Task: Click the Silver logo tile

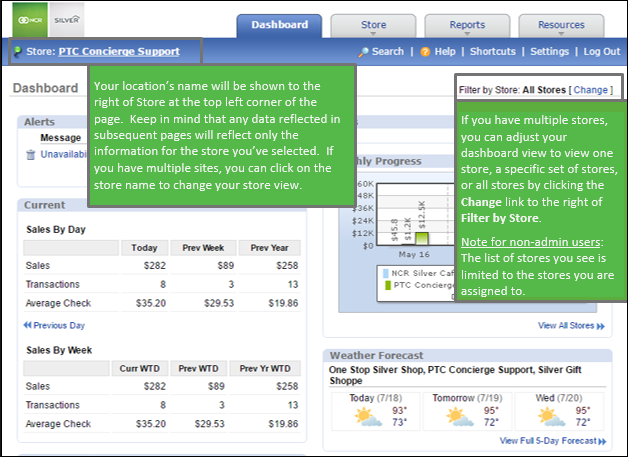Action: click(66, 20)
